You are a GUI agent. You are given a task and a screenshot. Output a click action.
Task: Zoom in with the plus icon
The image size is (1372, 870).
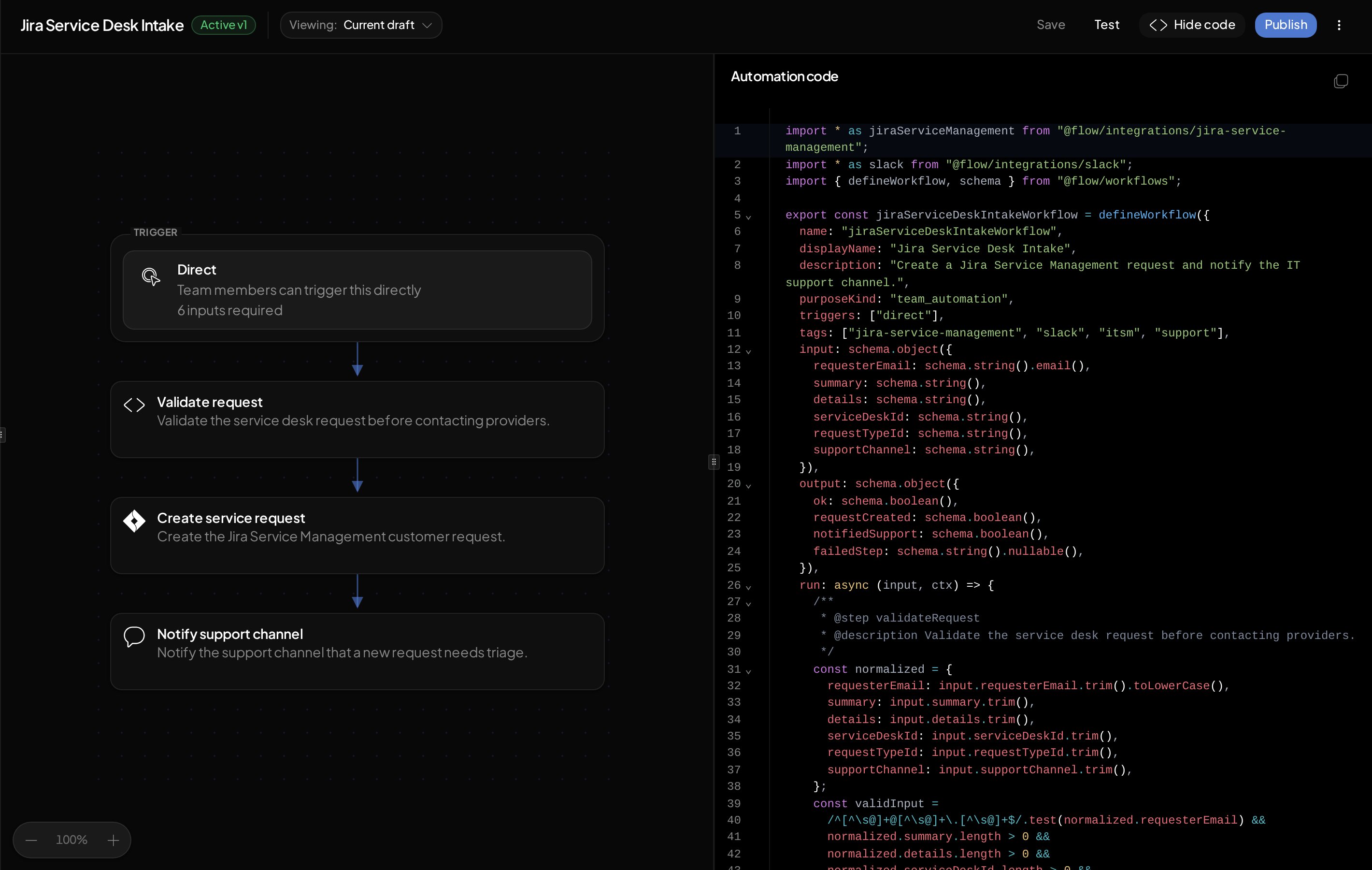pos(114,840)
